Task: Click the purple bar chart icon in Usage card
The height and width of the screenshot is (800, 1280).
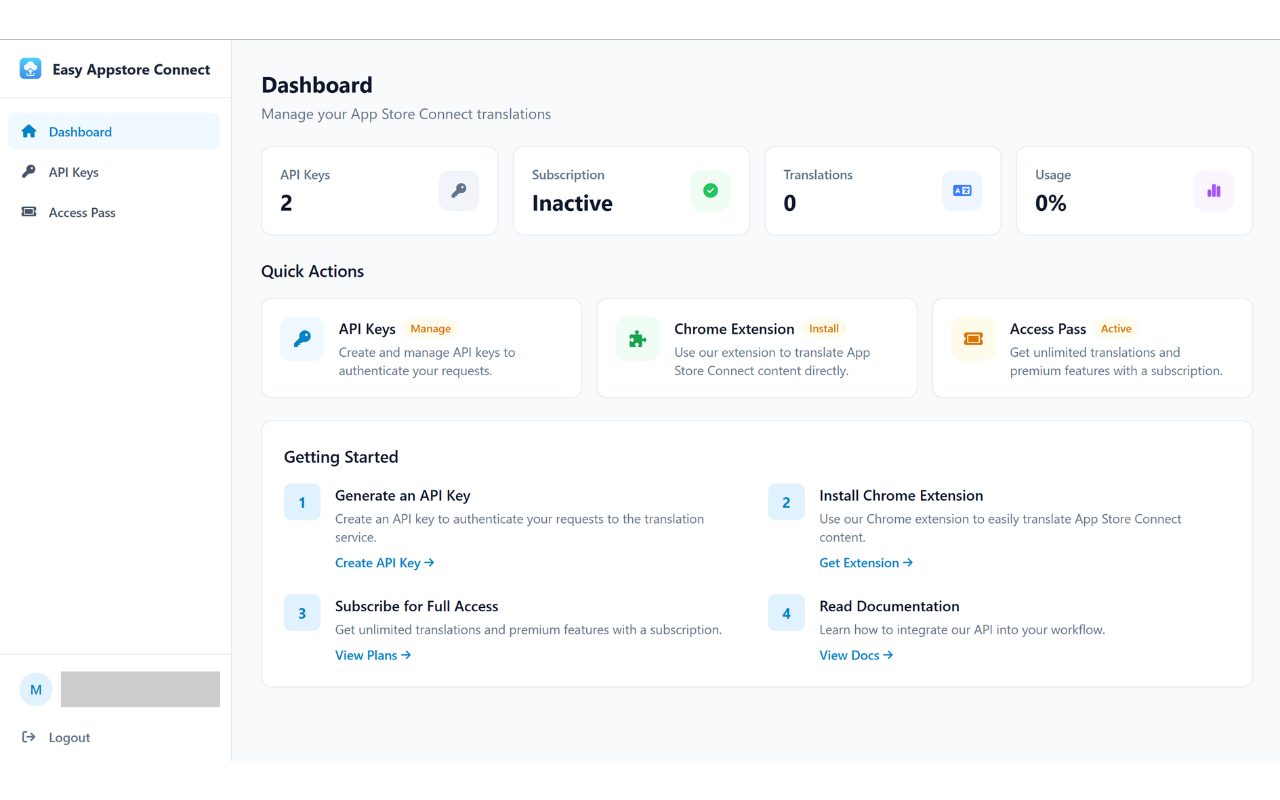Action: tap(1214, 191)
